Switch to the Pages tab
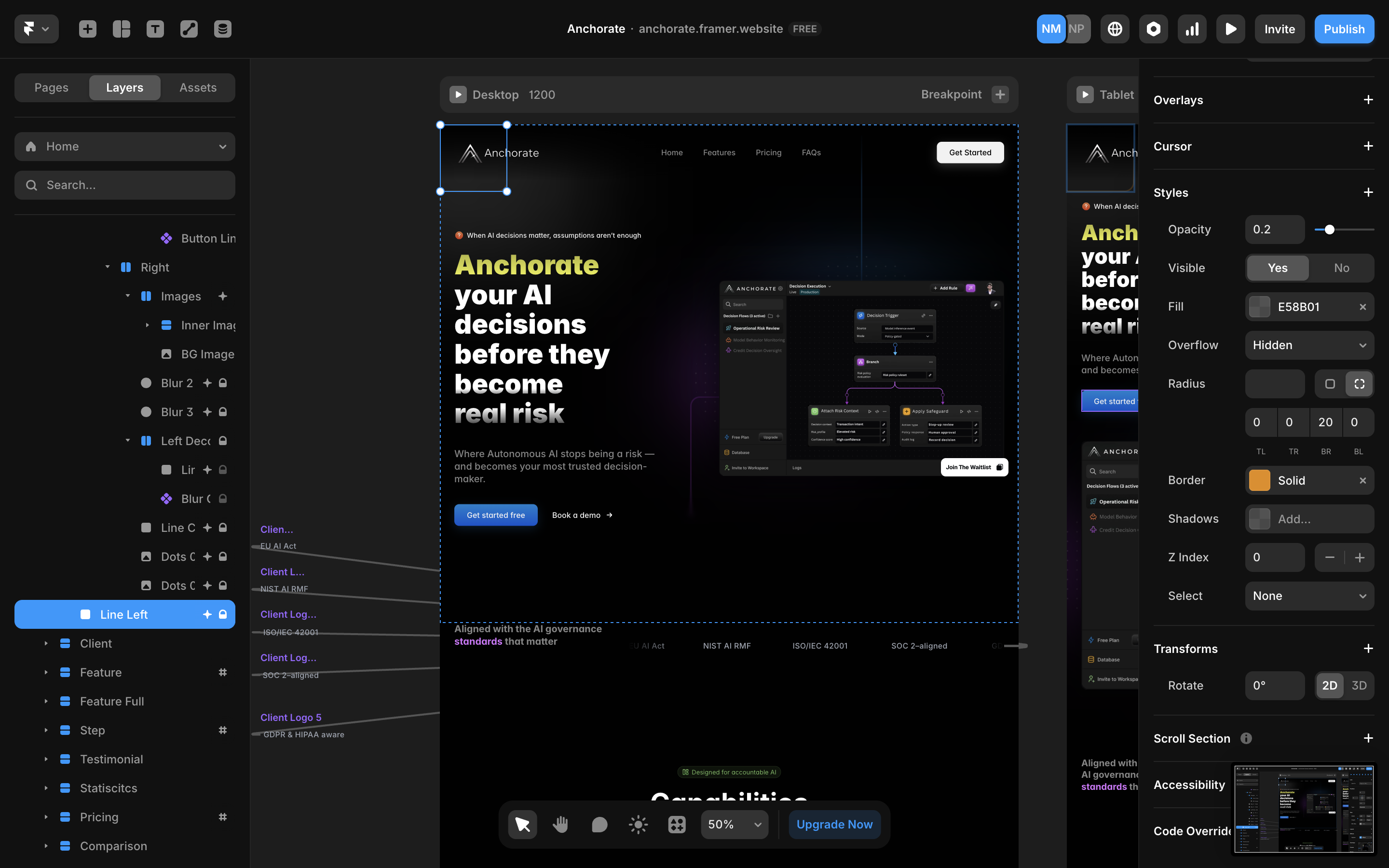The width and height of the screenshot is (1389, 868). point(51,87)
